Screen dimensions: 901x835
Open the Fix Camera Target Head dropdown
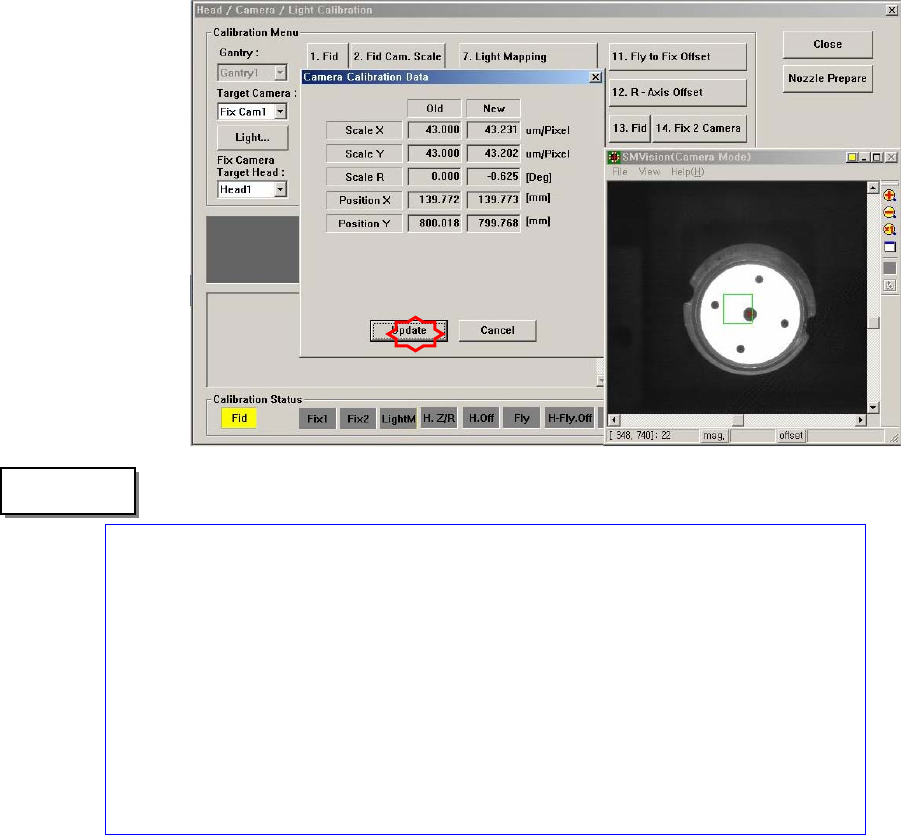tap(280, 189)
